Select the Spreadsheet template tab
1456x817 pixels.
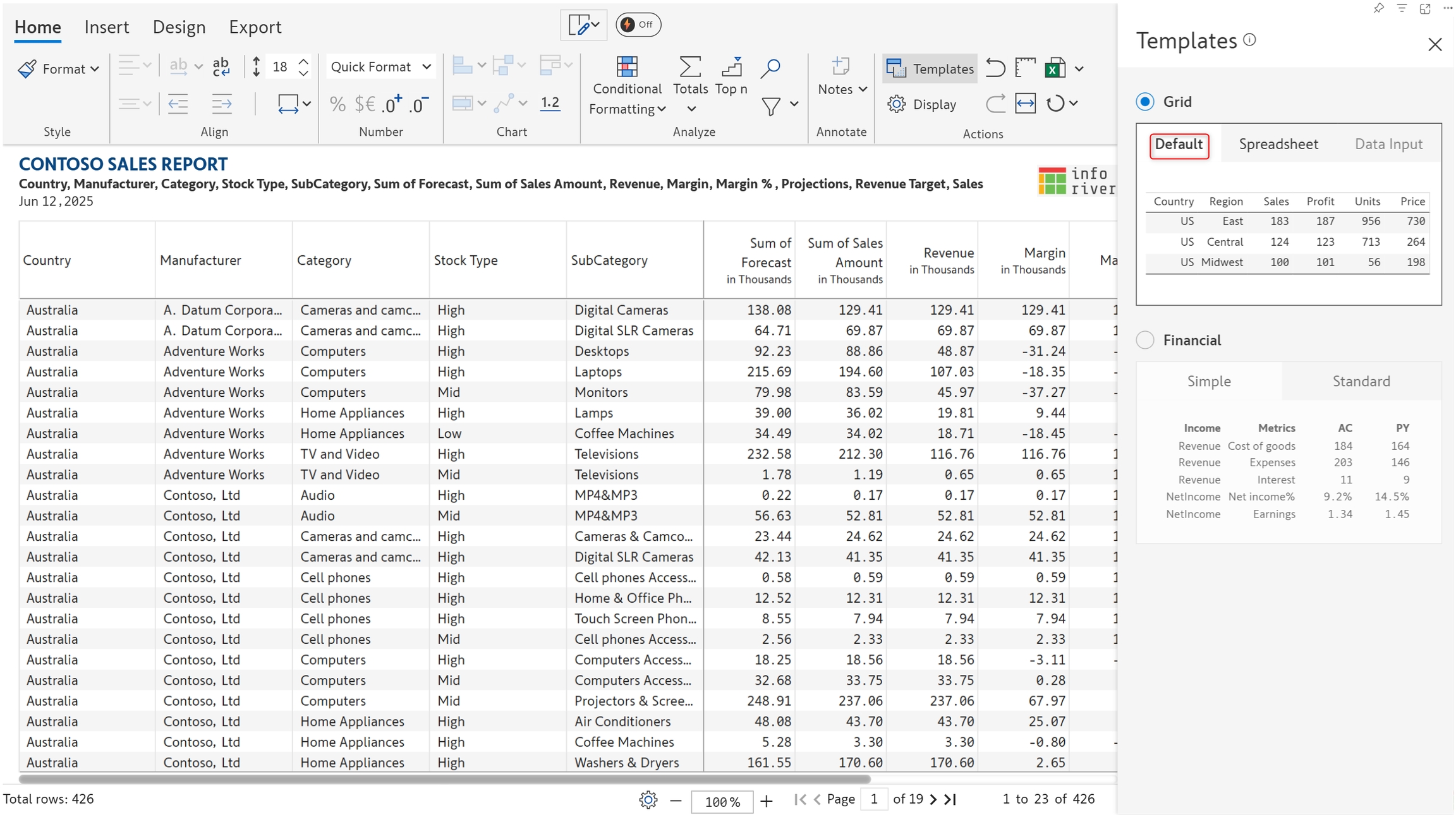(1278, 145)
